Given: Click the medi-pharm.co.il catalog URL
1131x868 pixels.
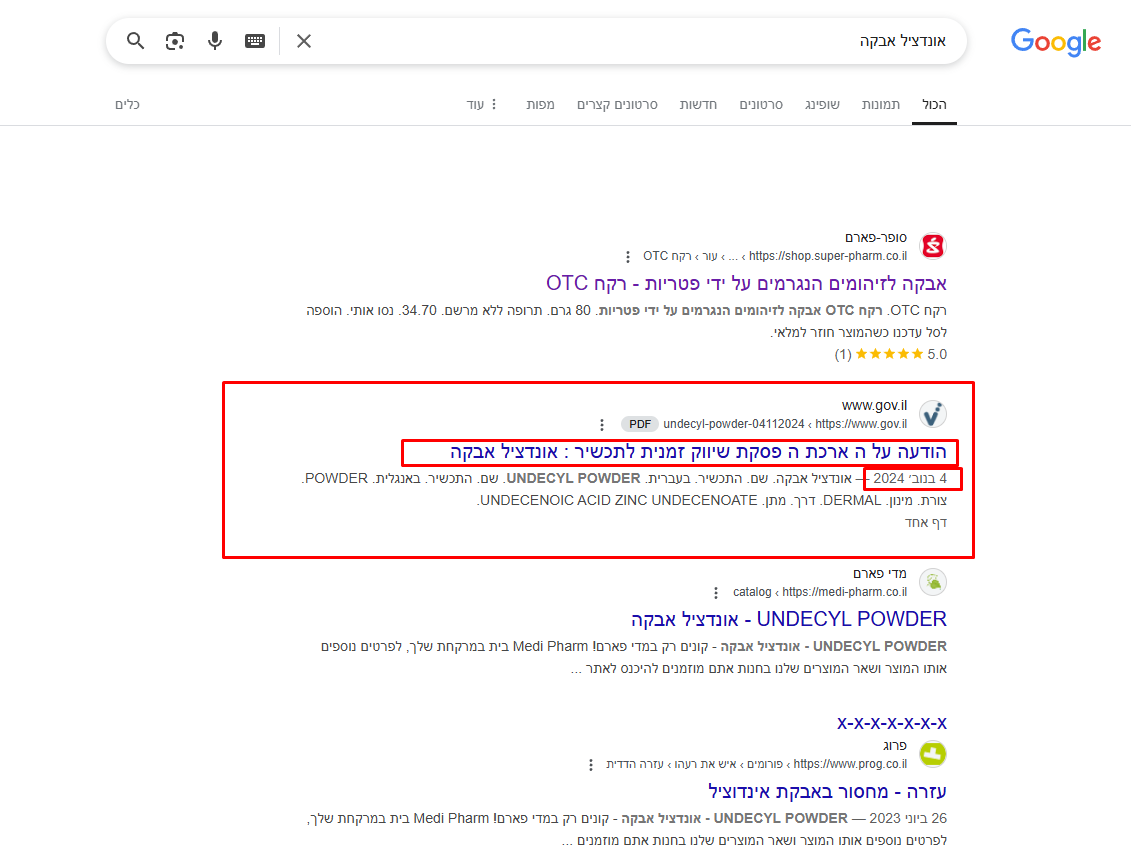Looking at the screenshot, I should click(820, 592).
